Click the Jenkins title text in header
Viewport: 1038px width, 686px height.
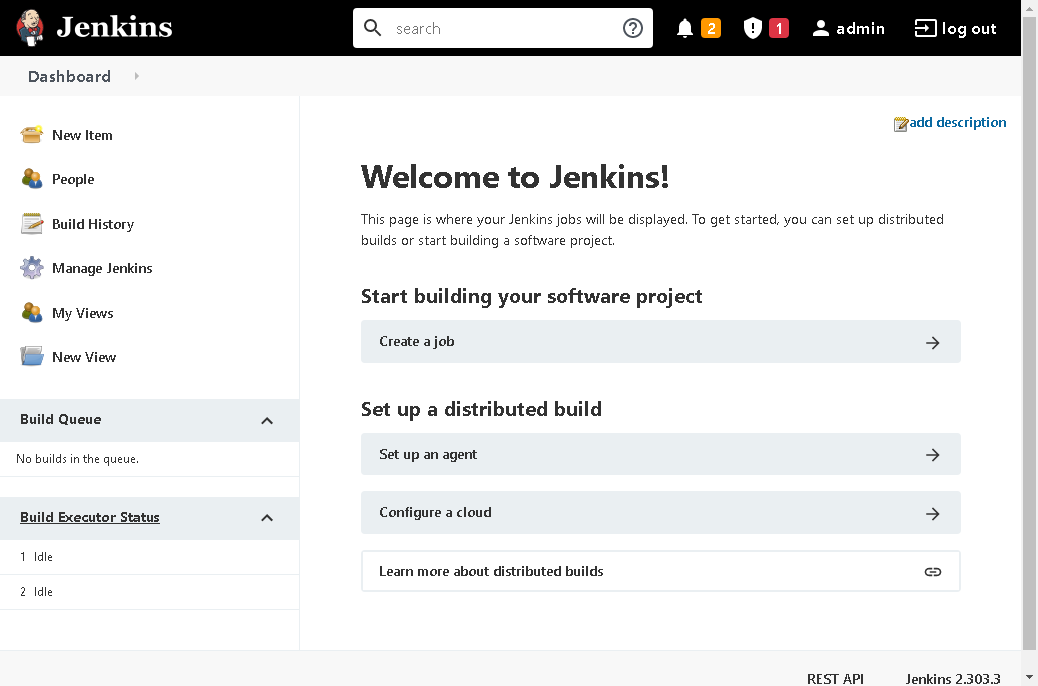[115, 27]
